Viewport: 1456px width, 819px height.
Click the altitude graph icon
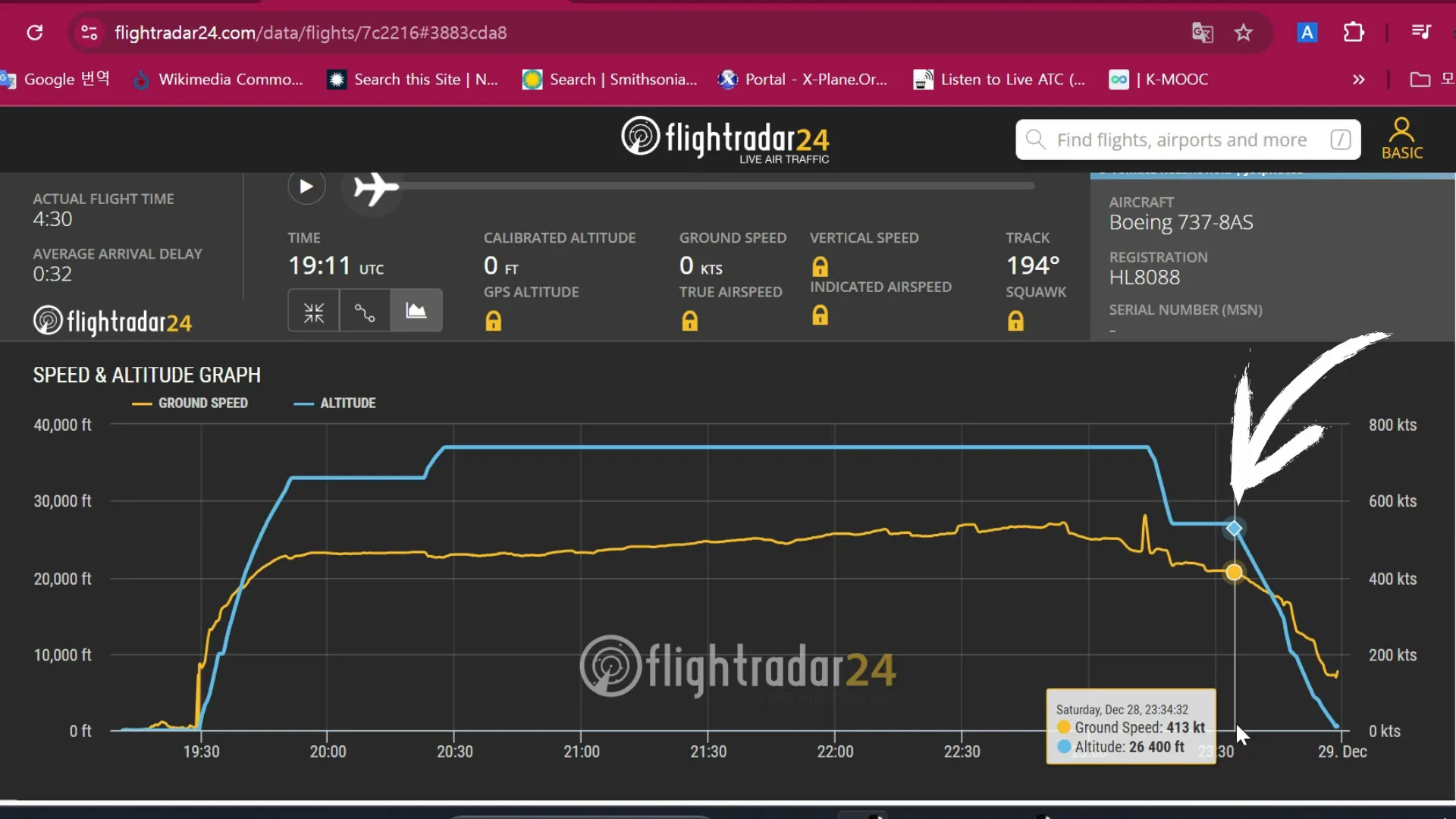pyautogui.click(x=416, y=312)
